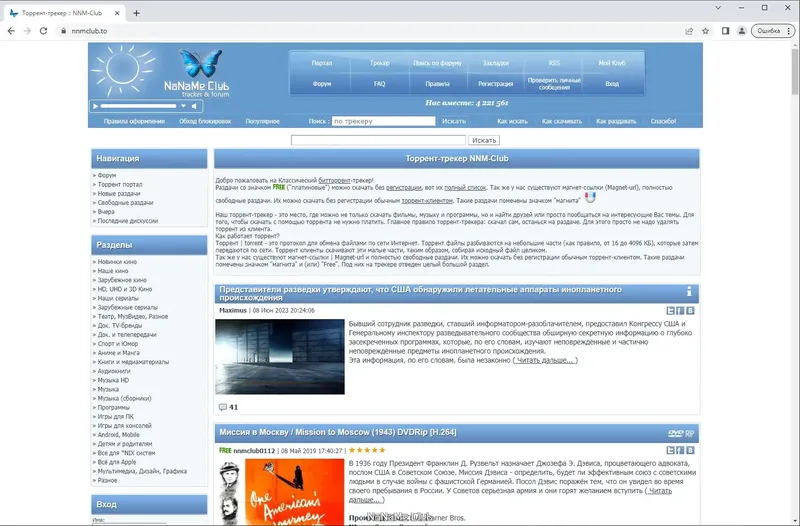The height and width of the screenshot is (526, 800).
Task: Click the FREE badge next to nnmclub0112
Action: pyautogui.click(x=225, y=450)
